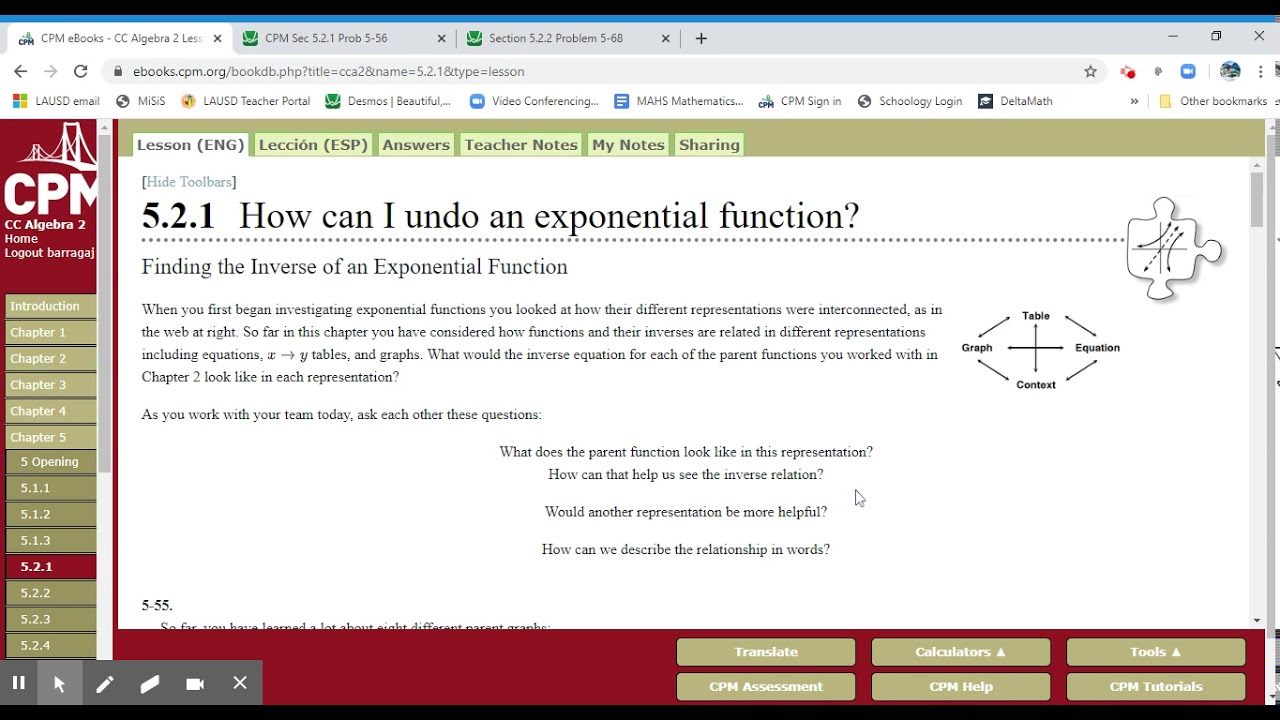Screen dimensions: 1280x720
Task: Open 5 Opening in the sidebar
Action: point(50,462)
